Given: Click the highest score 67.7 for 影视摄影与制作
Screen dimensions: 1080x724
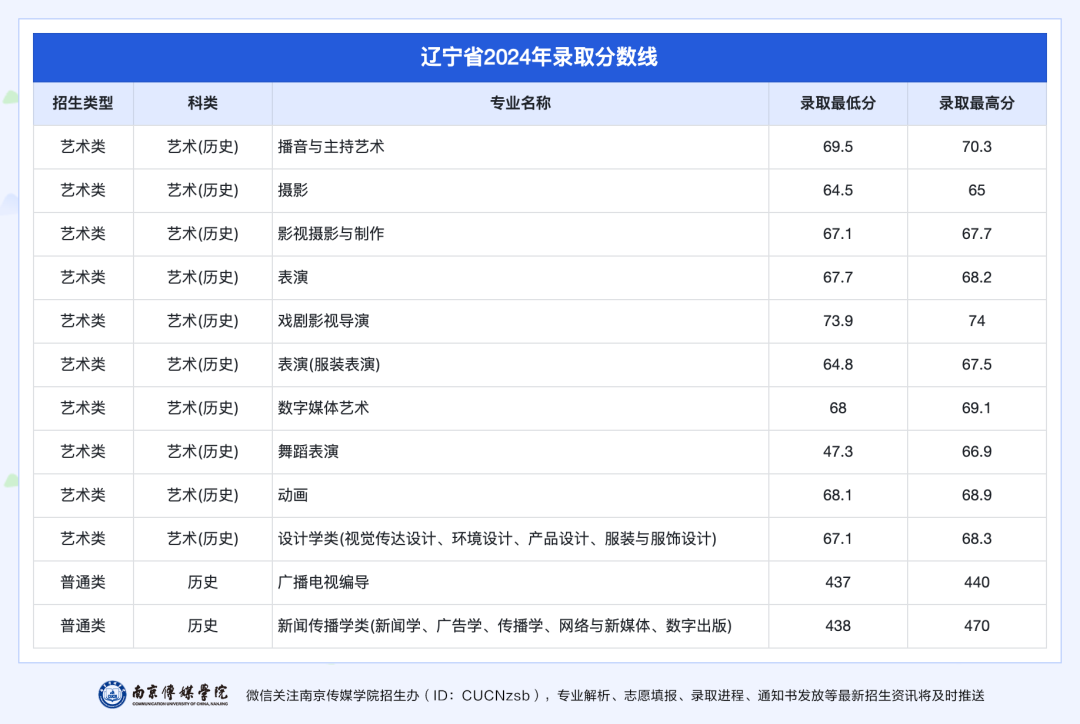Looking at the screenshot, I should point(977,234).
